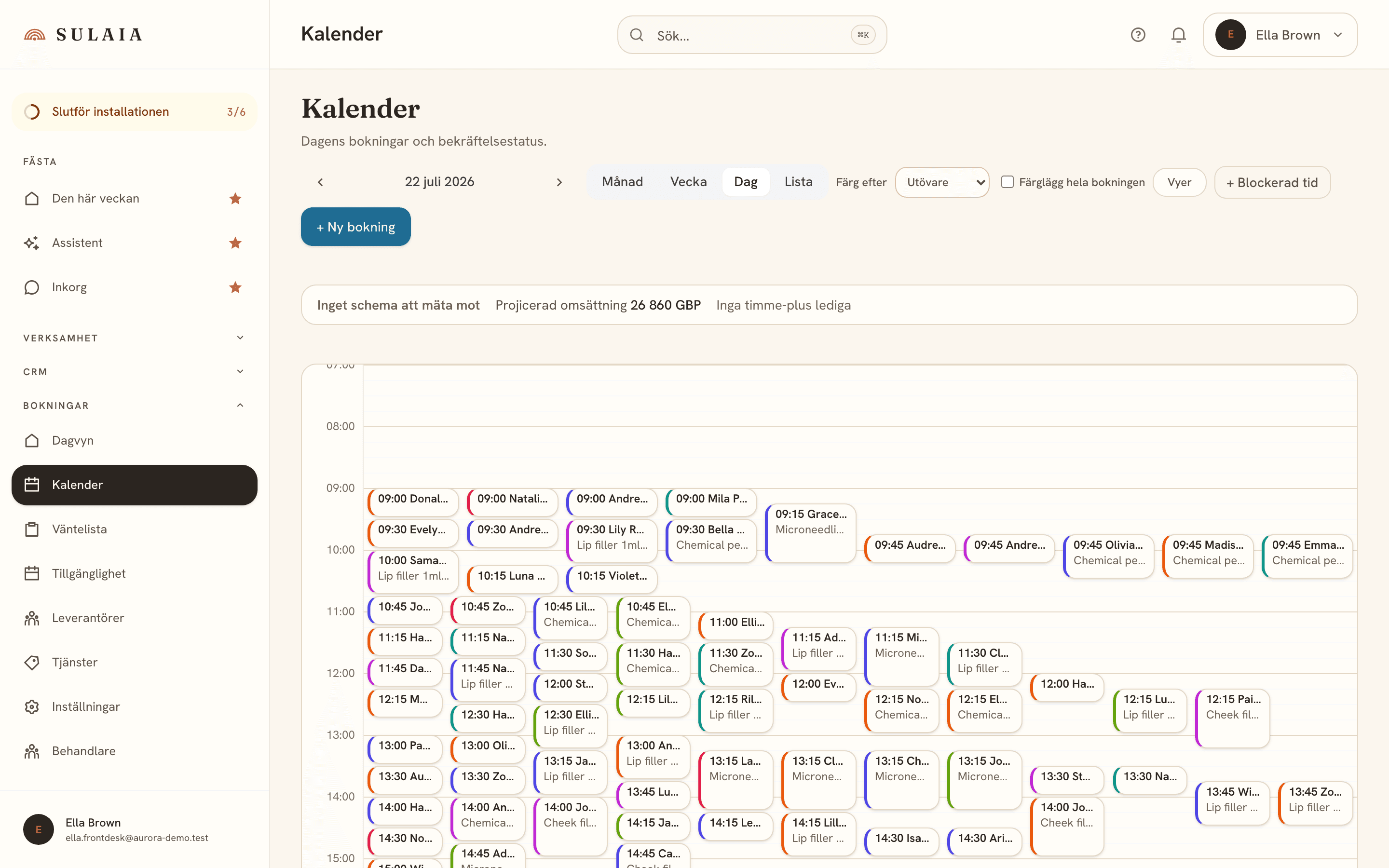The image size is (1389, 868).
Task: Open Slutför installationen setup link
Action: [x=134, y=112]
